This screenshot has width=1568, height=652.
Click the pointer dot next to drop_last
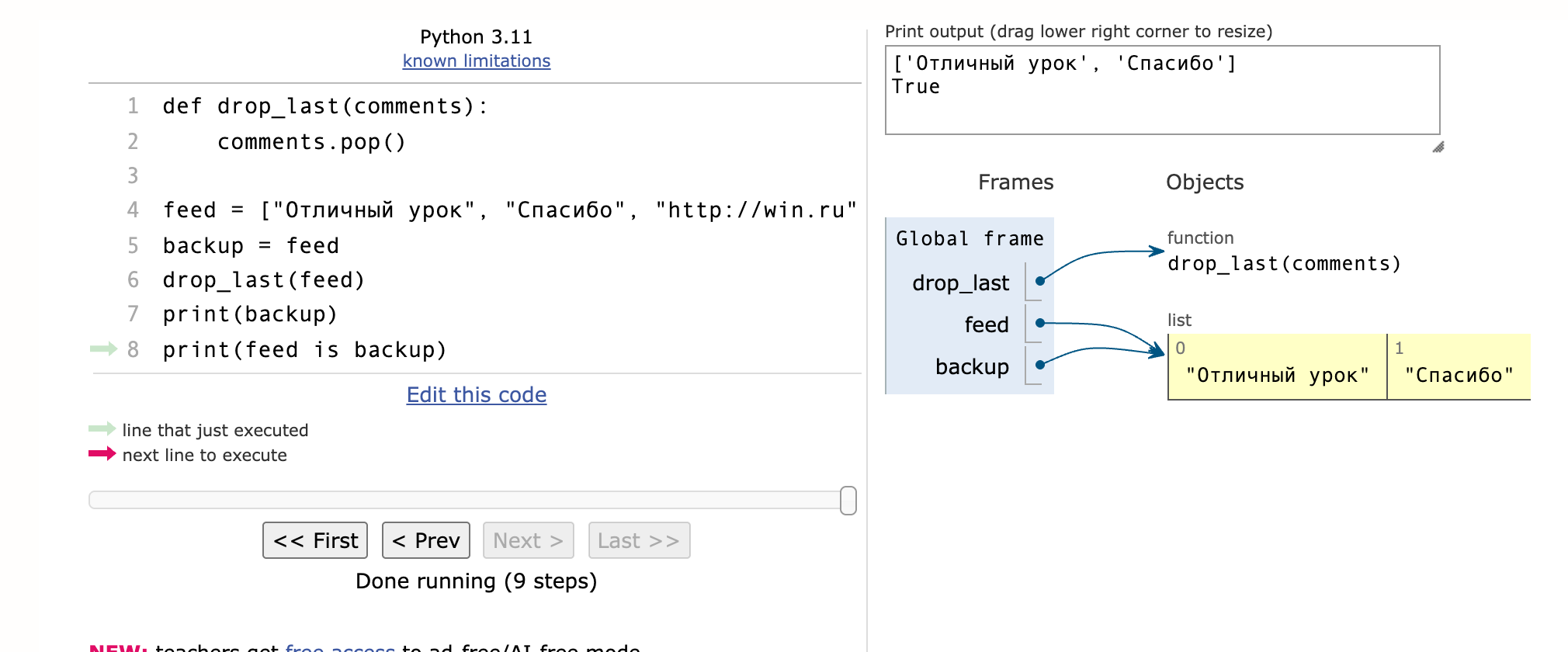(1040, 281)
